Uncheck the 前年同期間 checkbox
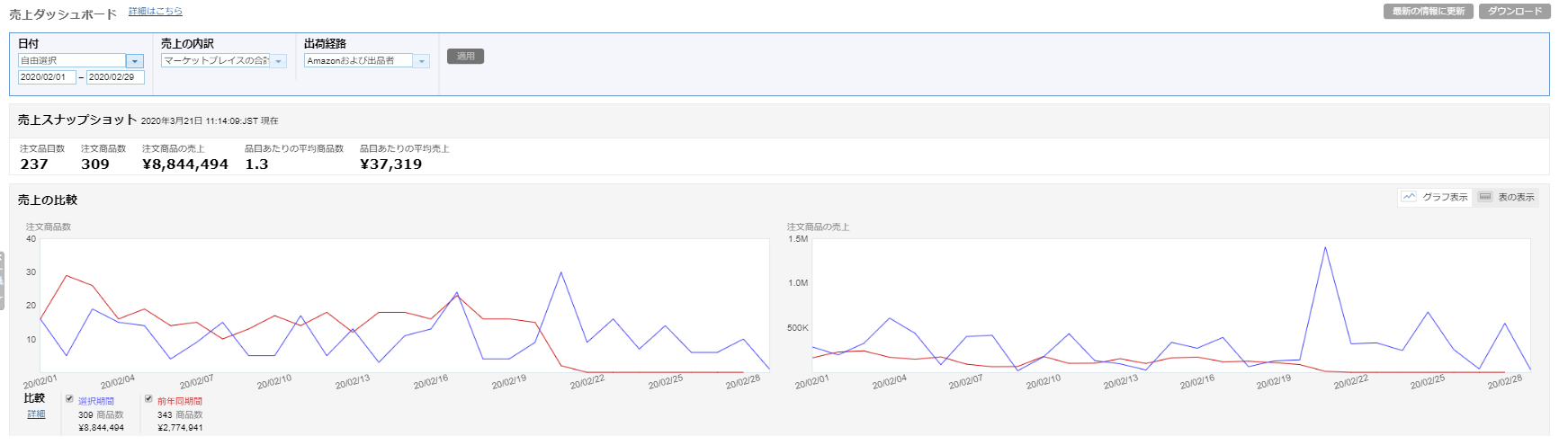 point(148,399)
